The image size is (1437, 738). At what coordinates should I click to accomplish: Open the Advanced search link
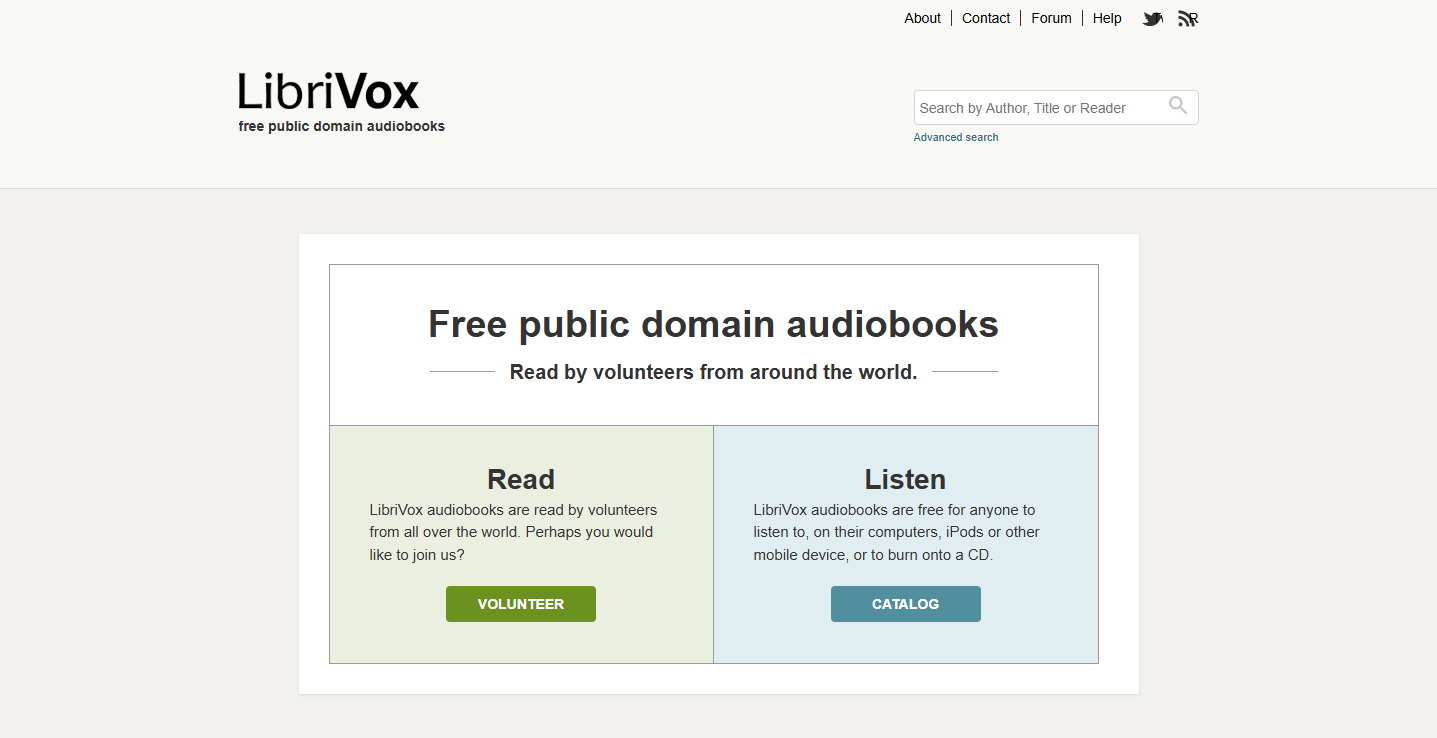[955, 137]
